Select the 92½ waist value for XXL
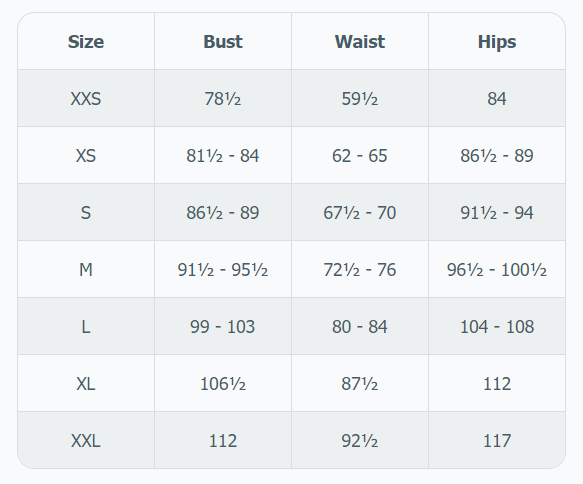The height and width of the screenshot is (484, 583). click(360, 441)
